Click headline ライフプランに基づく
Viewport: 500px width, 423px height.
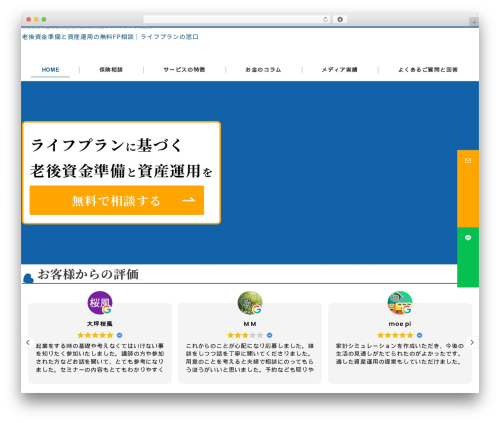click(107, 145)
